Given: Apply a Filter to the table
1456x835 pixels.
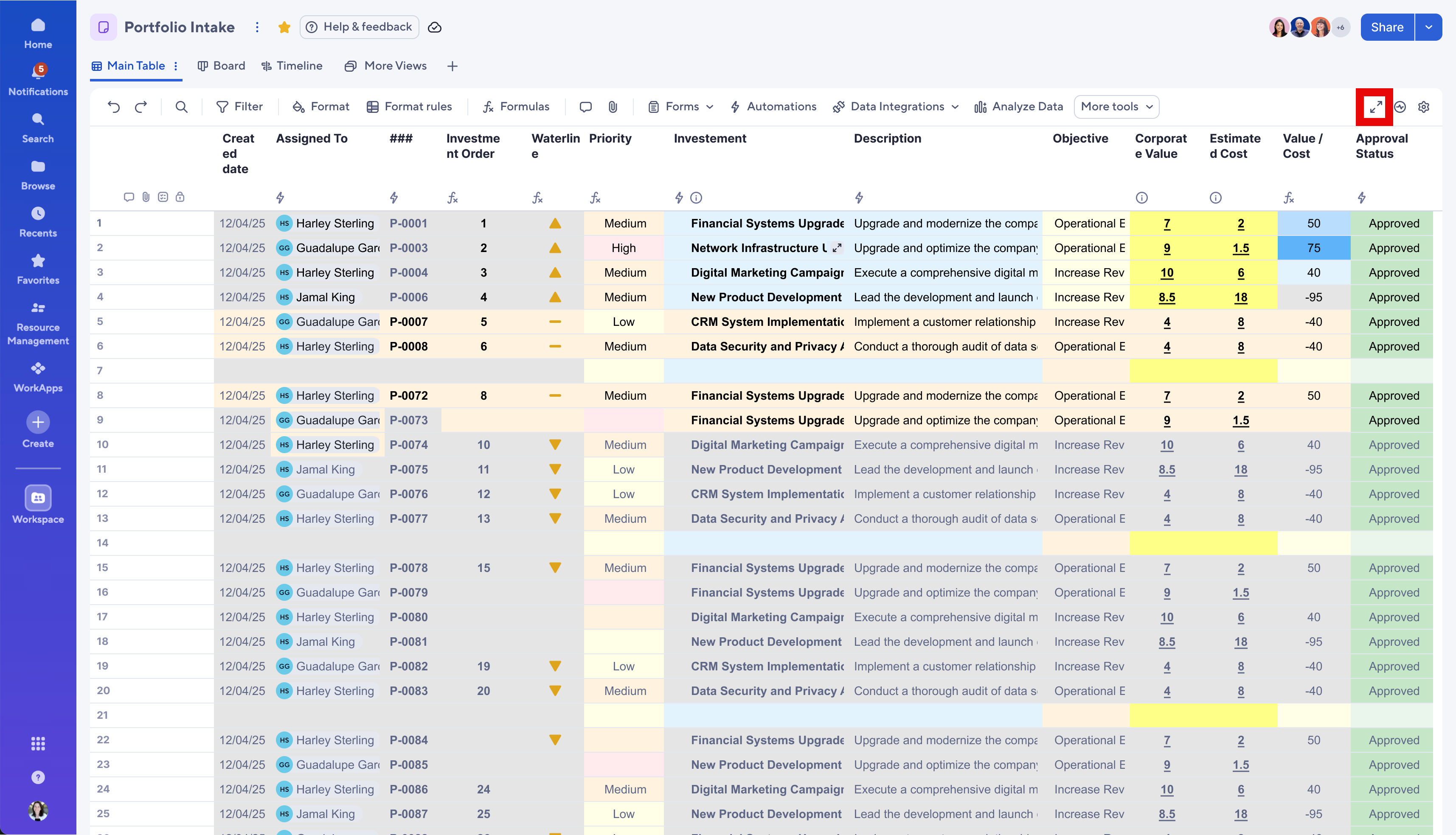Looking at the screenshot, I should pos(240,106).
